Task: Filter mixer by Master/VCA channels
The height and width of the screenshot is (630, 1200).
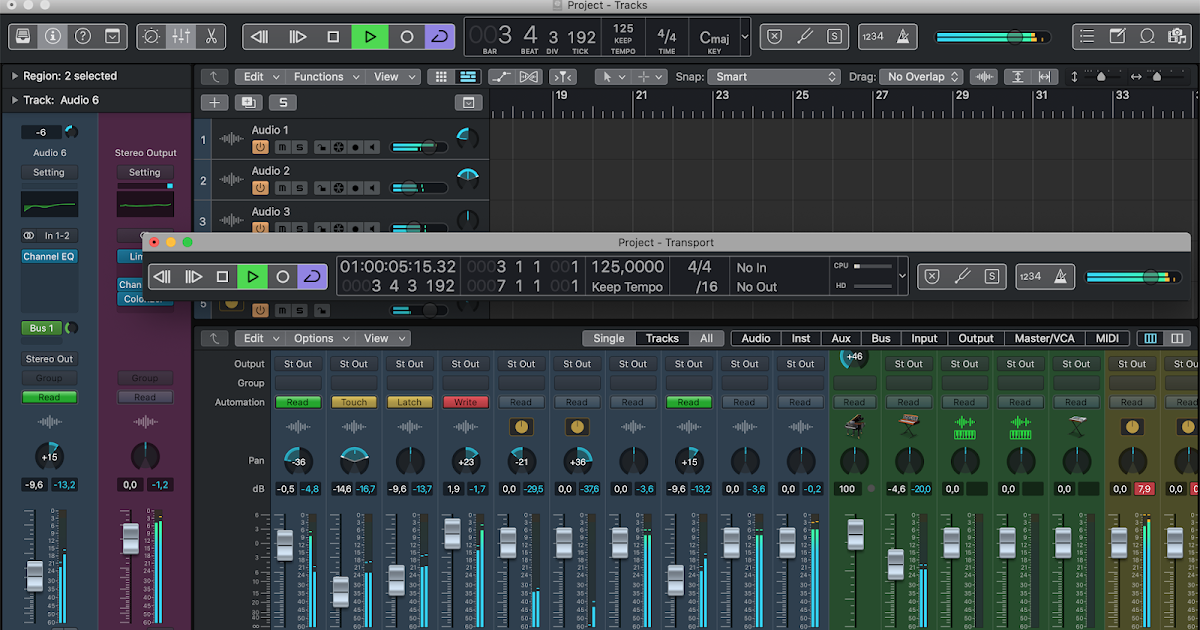Action: [1044, 338]
